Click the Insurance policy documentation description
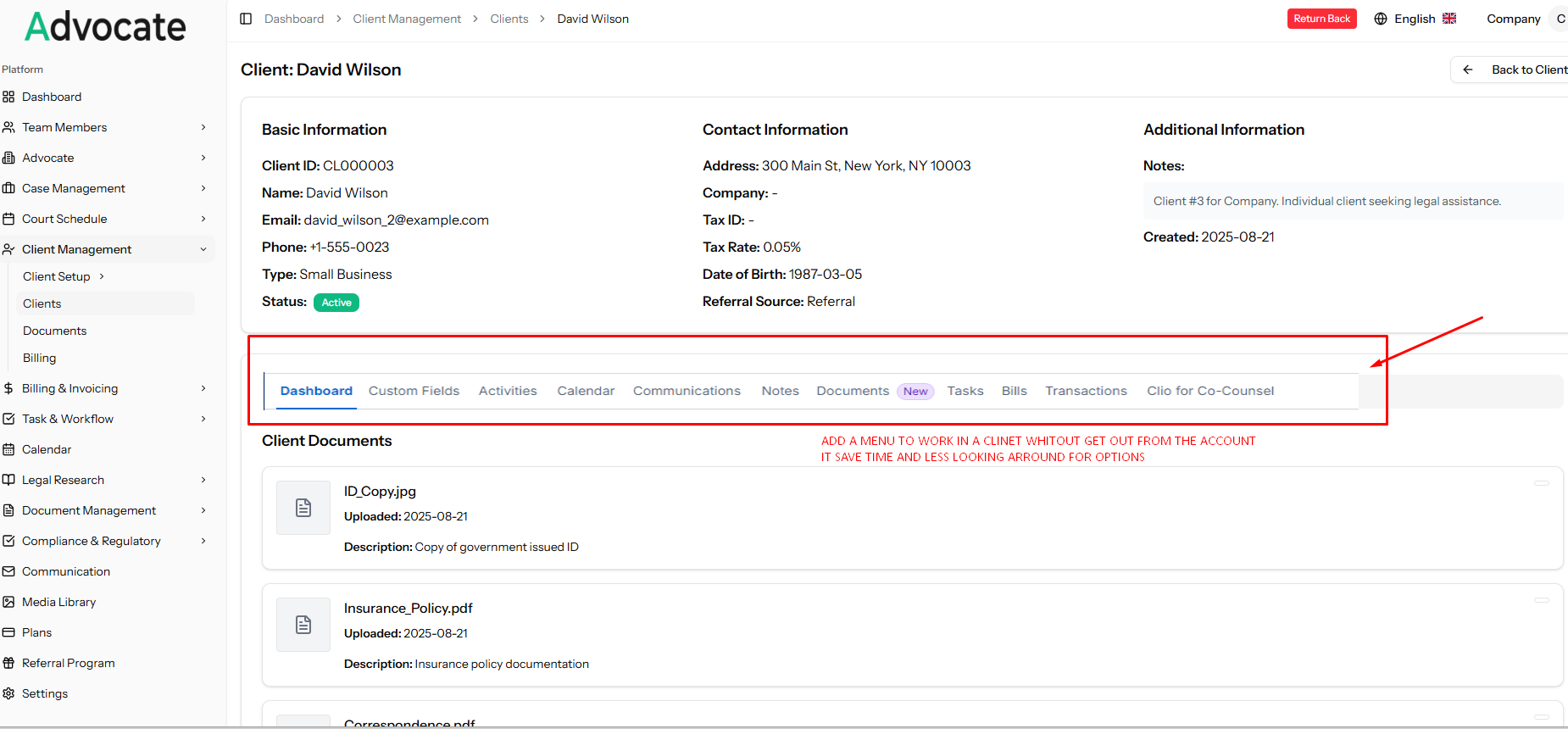Viewport: 1568px width, 729px height. pyautogui.click(x=502, y=665)
